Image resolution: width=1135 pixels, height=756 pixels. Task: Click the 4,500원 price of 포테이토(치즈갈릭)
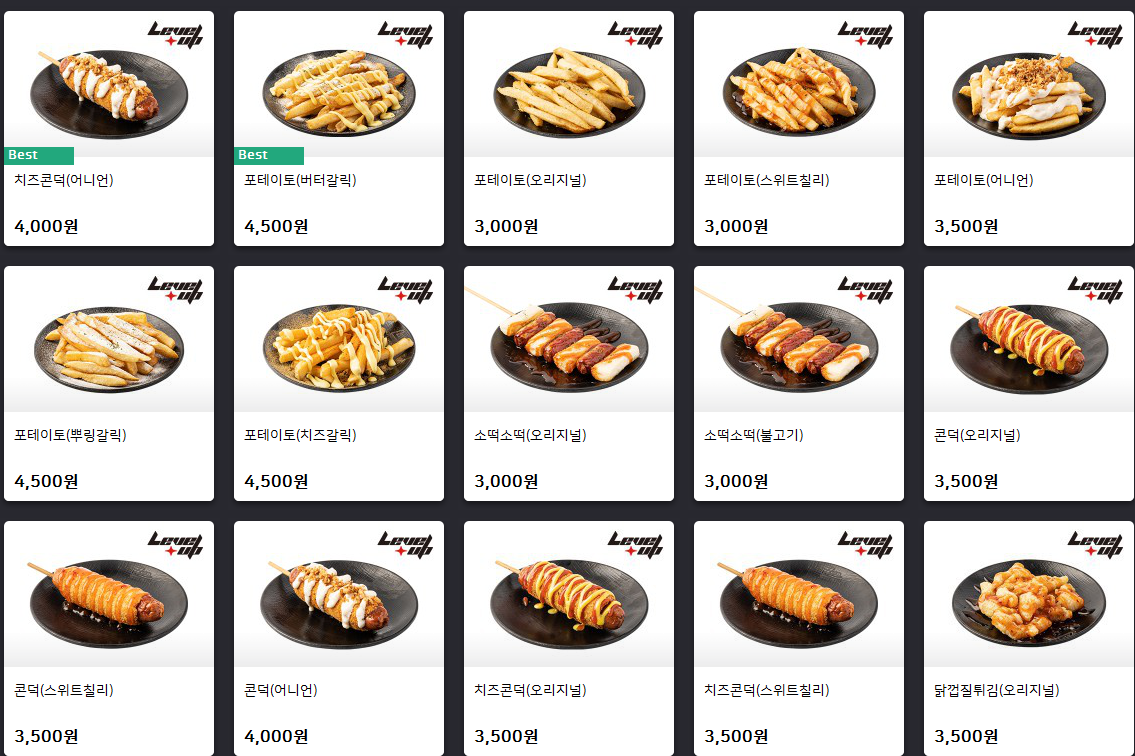click(277, 482)
